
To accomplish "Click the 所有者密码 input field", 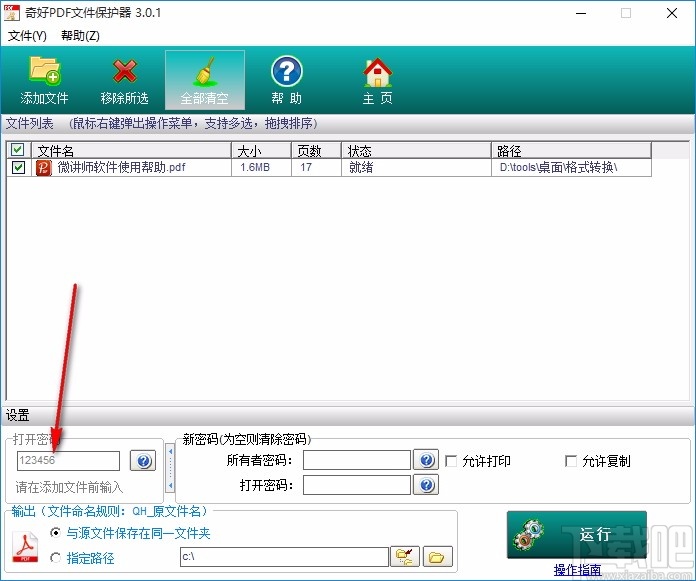I will 356,460.
